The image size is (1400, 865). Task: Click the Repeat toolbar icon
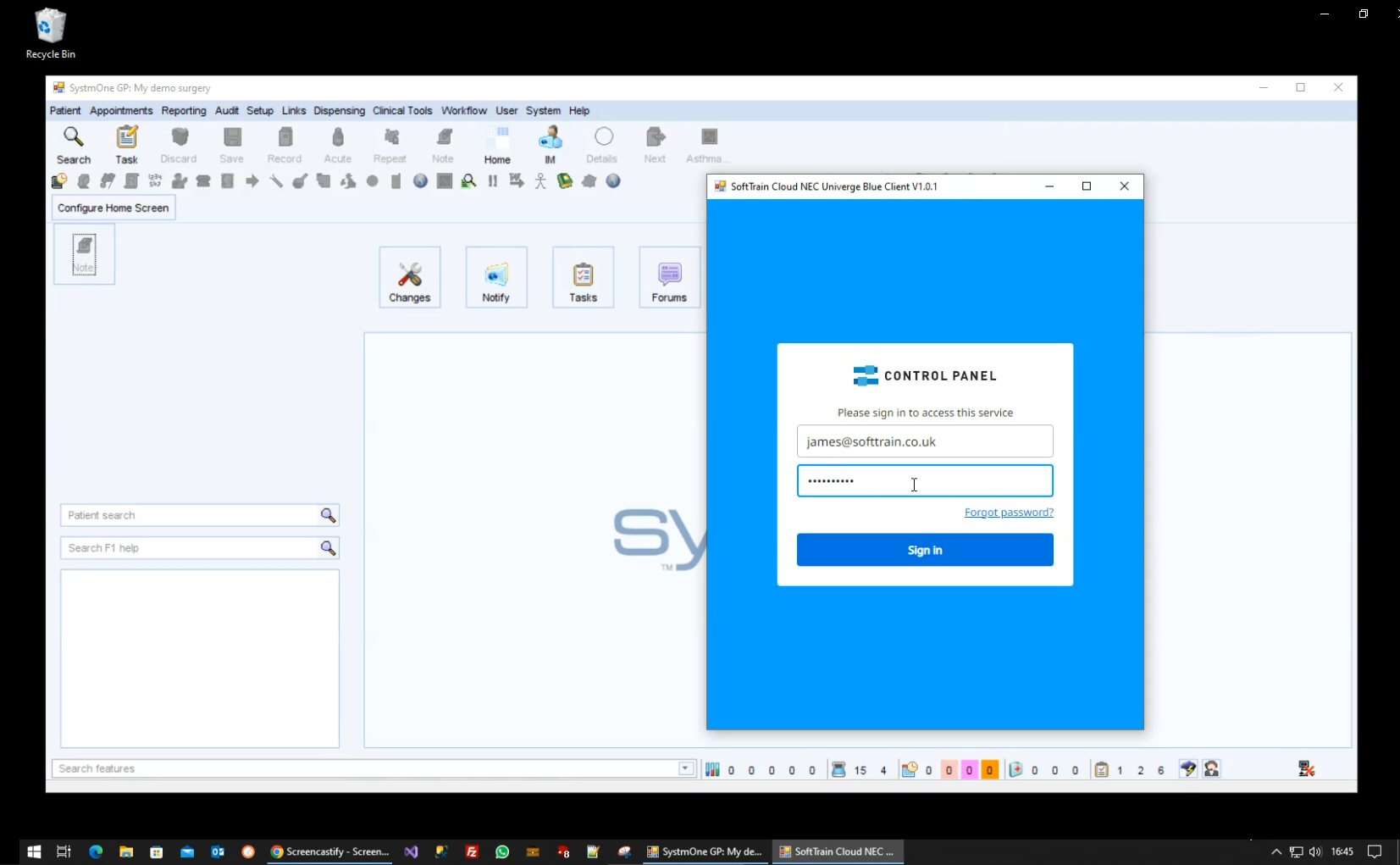click(x=390, y=145)
